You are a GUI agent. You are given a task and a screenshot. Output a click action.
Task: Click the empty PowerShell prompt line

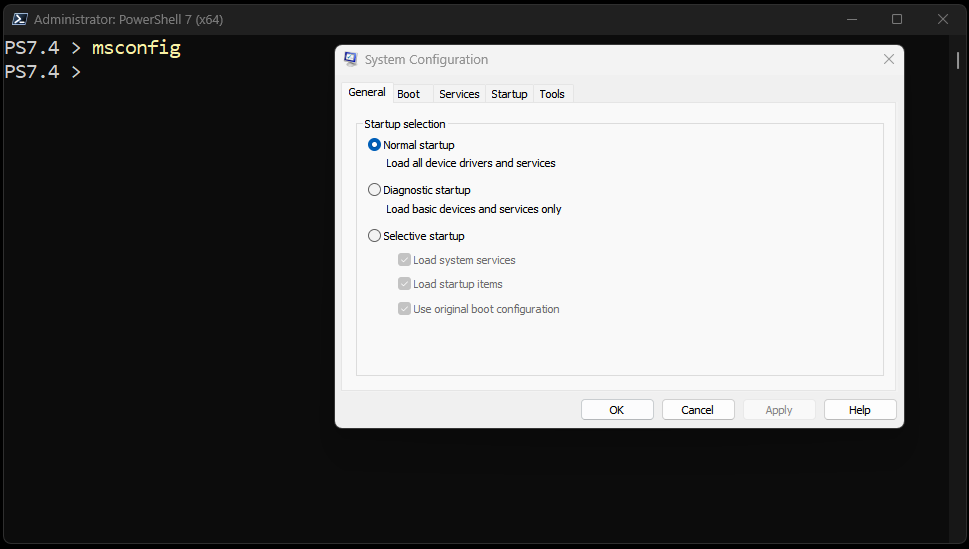point(43,72)
